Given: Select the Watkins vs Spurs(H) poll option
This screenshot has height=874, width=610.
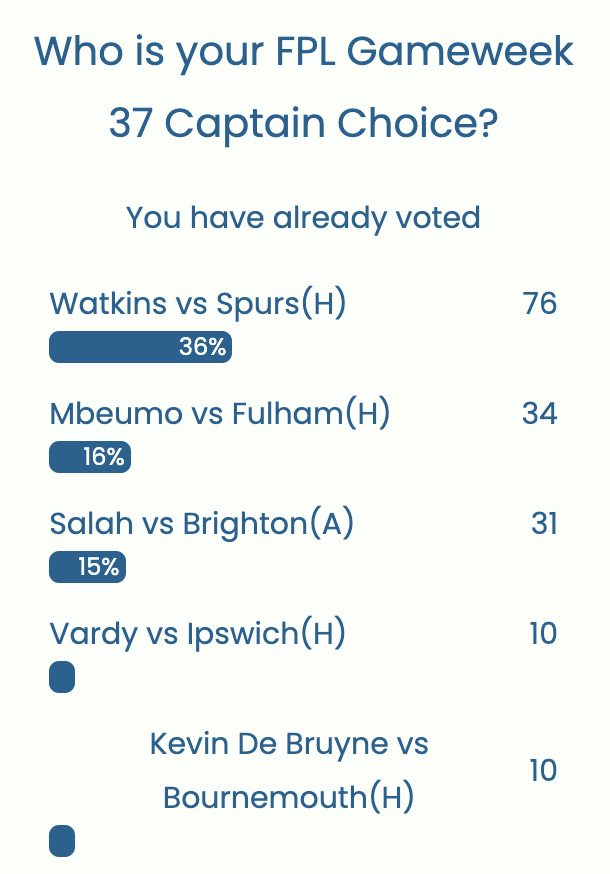Looking at the screenshot, I should (x=199, y=303).
